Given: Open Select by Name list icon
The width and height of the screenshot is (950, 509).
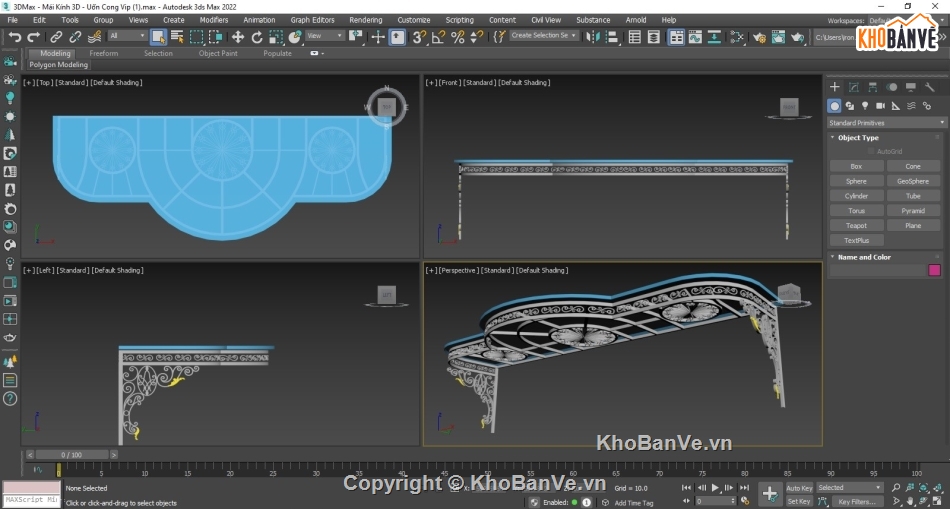Looking at the screenshot, I should click(x=177, y=37).
